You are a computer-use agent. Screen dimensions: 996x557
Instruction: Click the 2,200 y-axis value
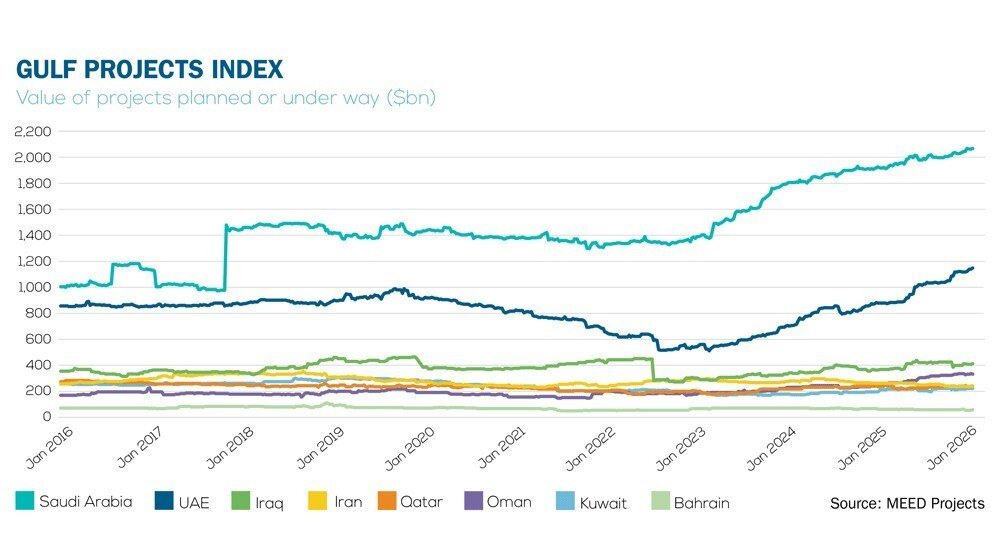pyautogui.click(x=34, y=131)
